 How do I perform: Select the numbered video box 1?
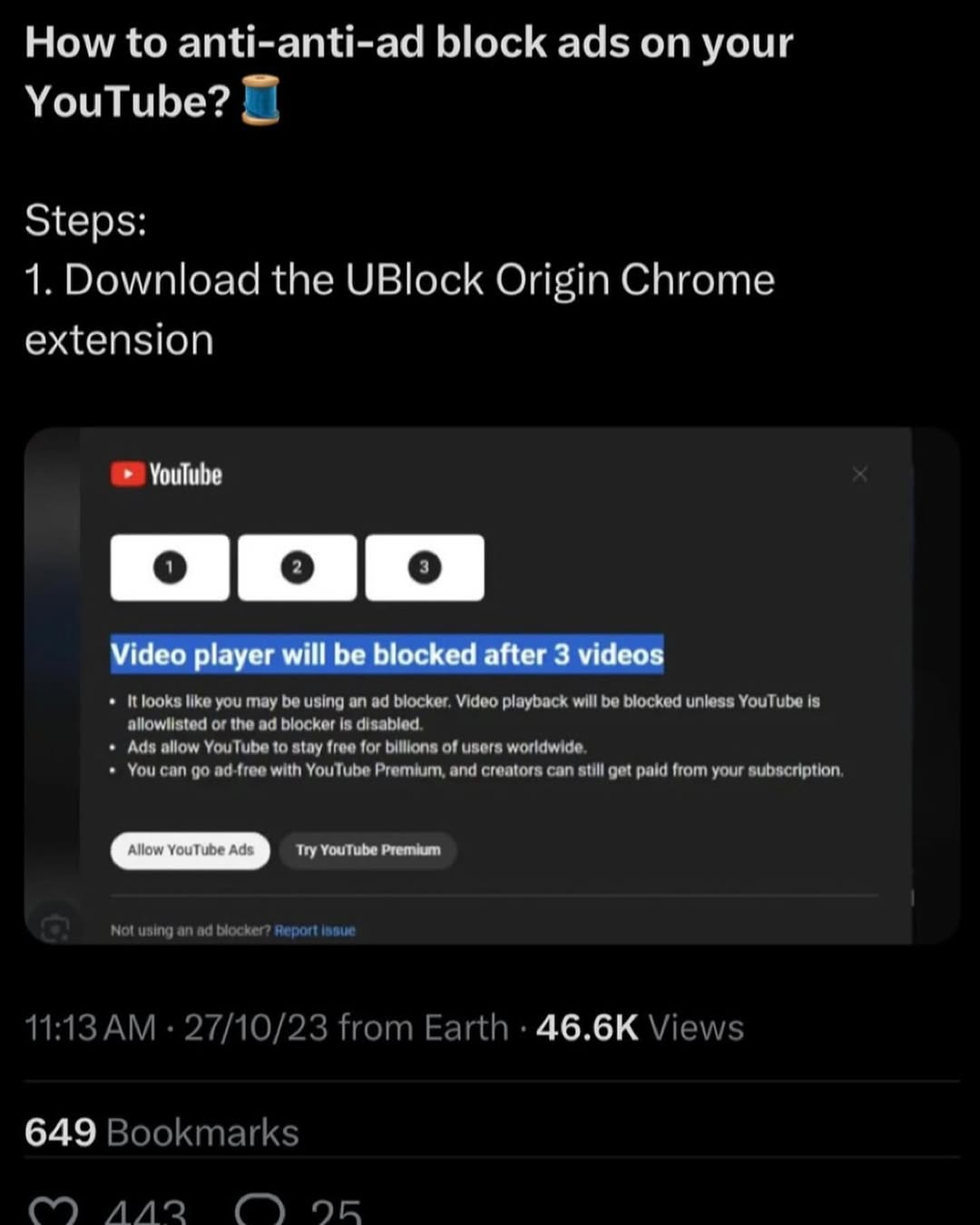click(x=170, y=568)
